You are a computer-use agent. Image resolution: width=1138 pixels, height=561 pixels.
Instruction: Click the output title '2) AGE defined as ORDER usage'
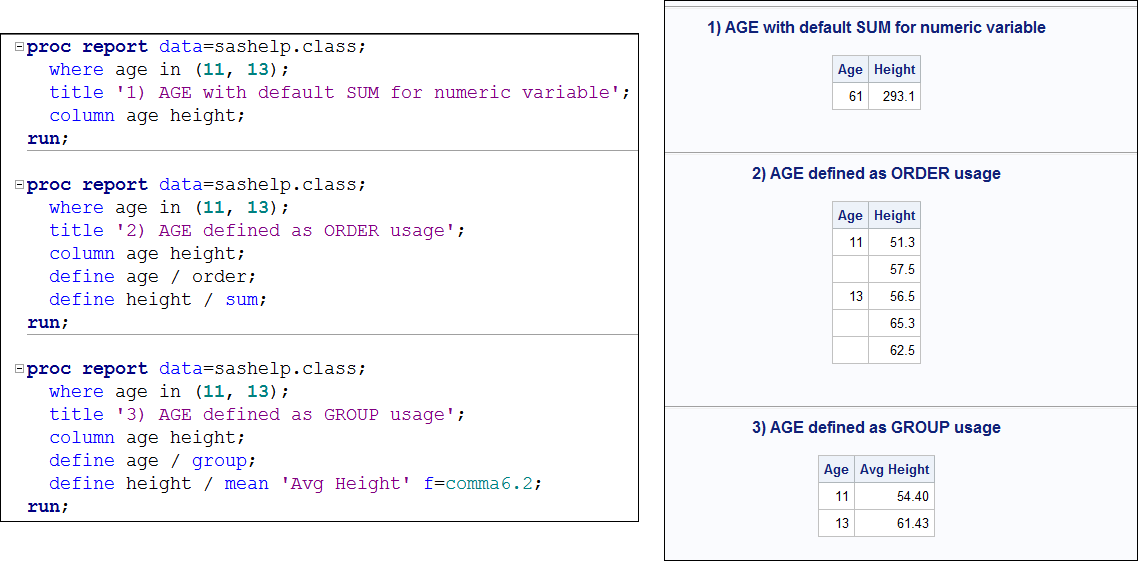coord(876,174)
